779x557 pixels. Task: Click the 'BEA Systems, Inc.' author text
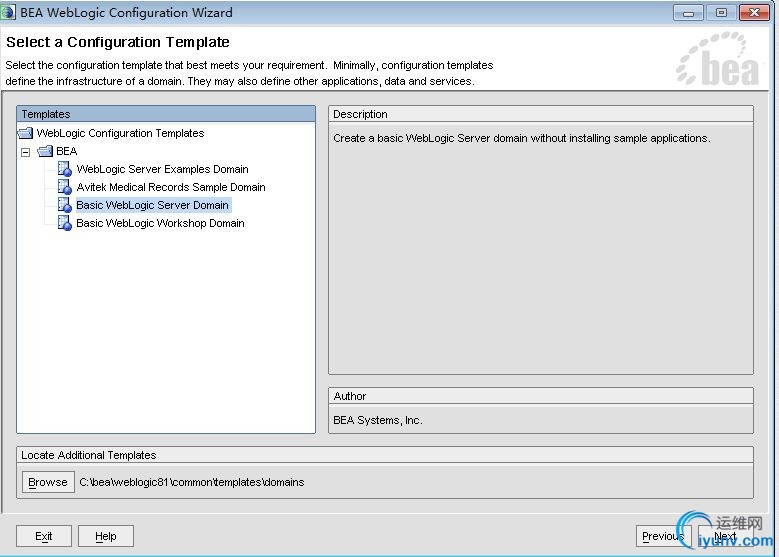pos(378,420)
